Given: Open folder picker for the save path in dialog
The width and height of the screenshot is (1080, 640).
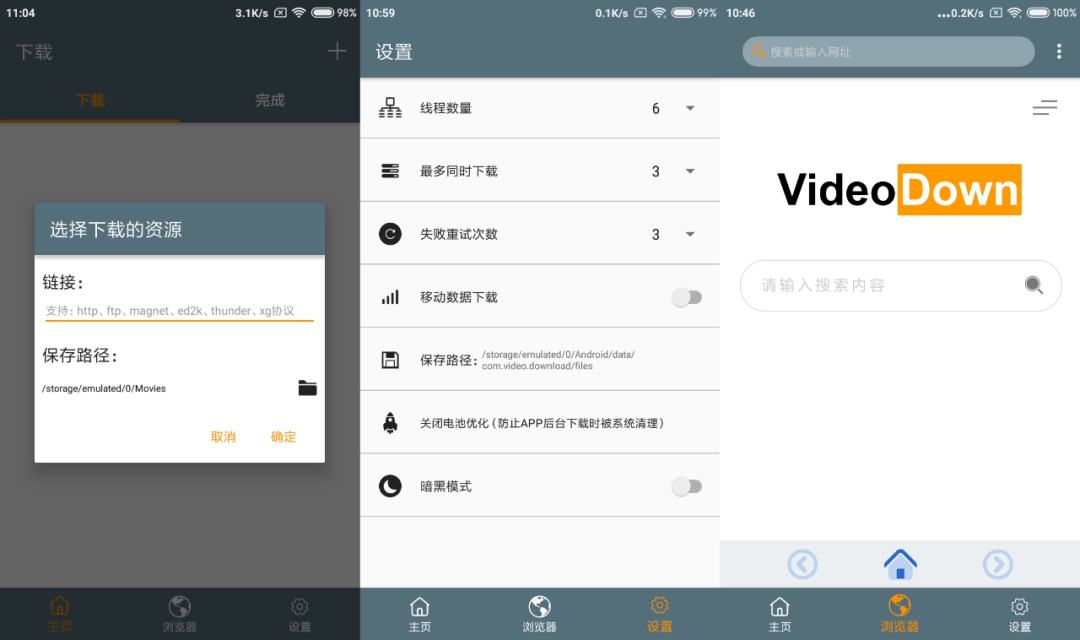Looking at the screenshot, I should [307, 388].
